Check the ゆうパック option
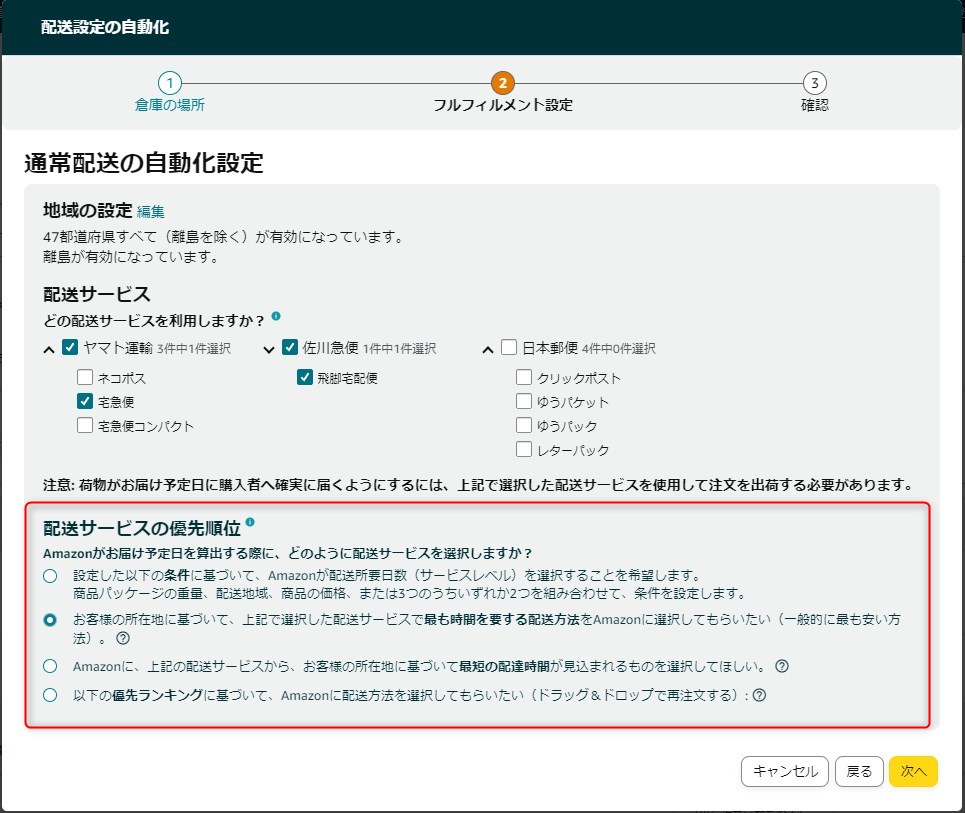965x813 pixels. pos(524,425)
